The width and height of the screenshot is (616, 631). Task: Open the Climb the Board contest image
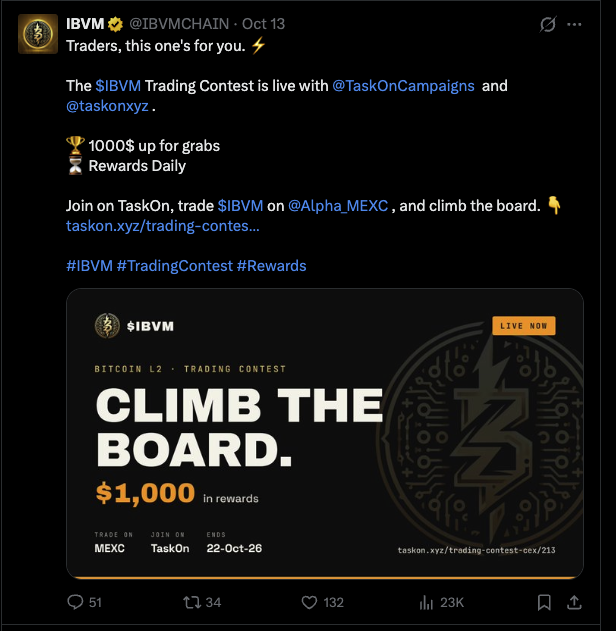pos(325,433)
